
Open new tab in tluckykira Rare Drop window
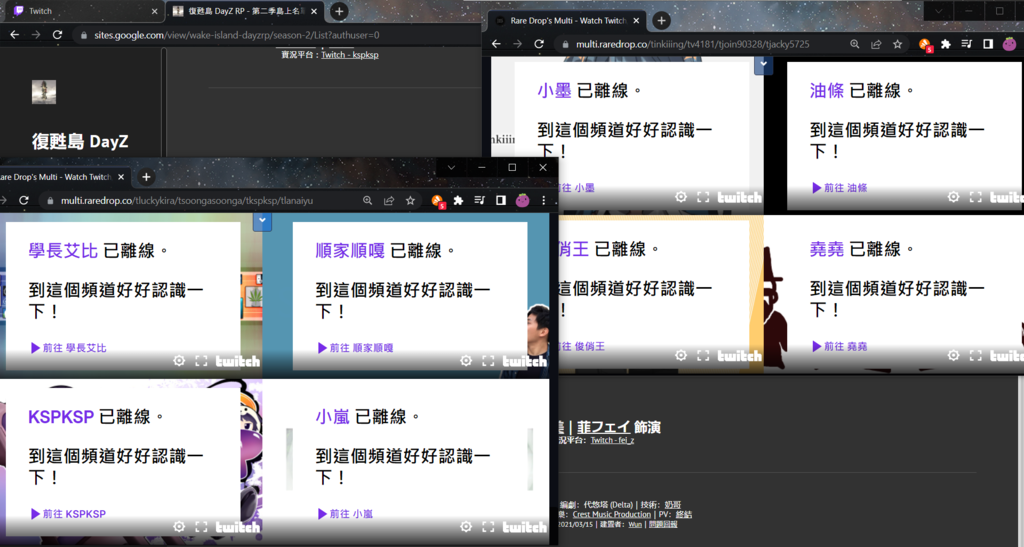(x=146, y=177)
